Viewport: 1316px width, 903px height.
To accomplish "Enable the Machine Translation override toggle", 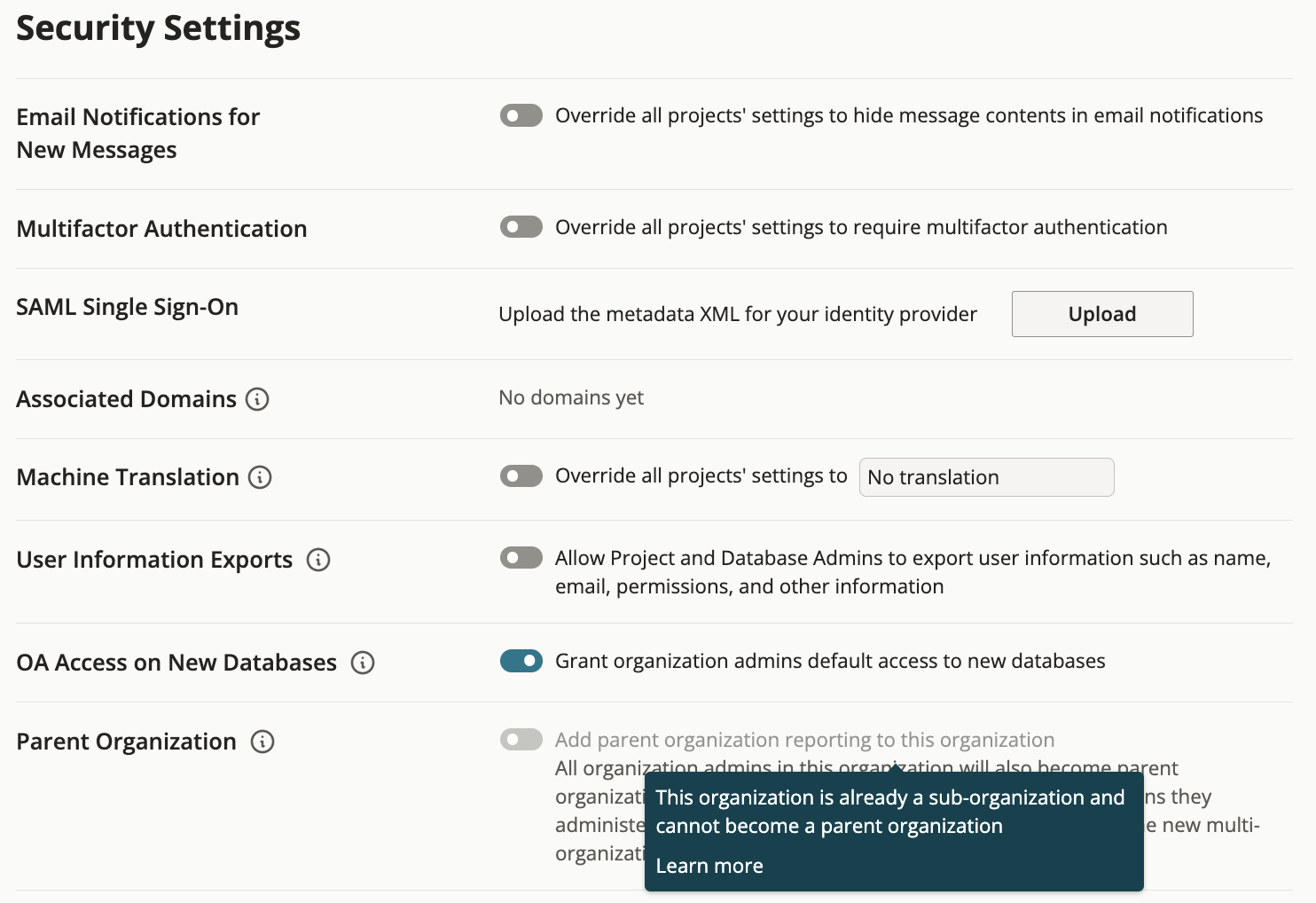I will pos(521,476).
